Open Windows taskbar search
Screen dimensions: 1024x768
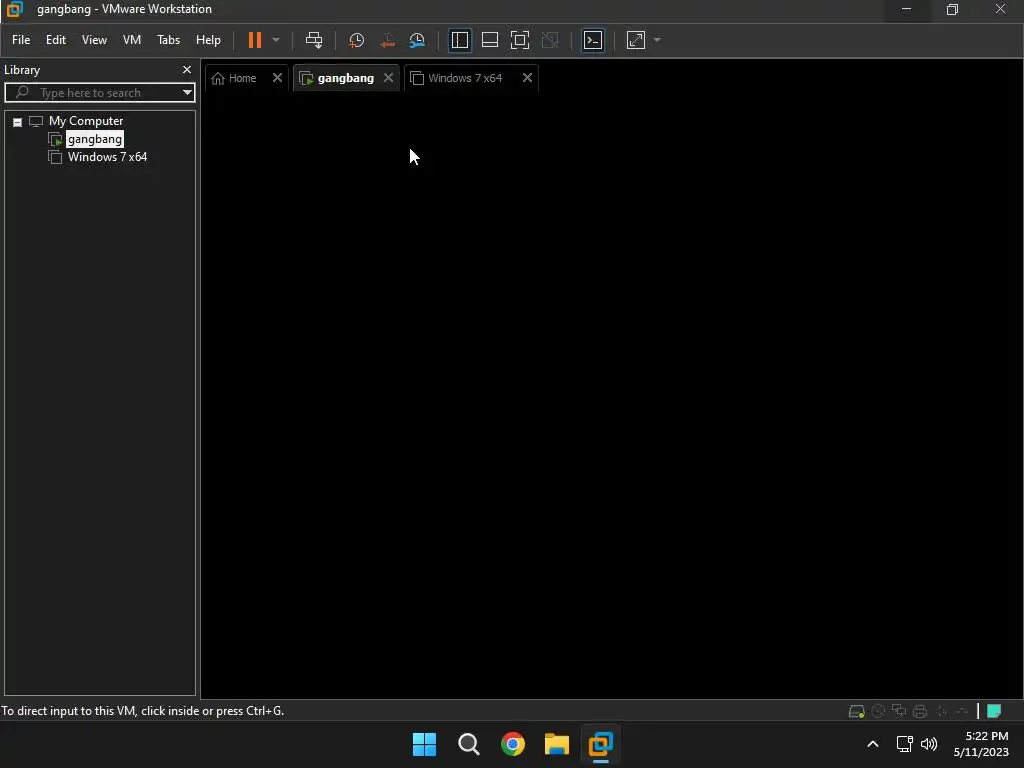(469, 744)
